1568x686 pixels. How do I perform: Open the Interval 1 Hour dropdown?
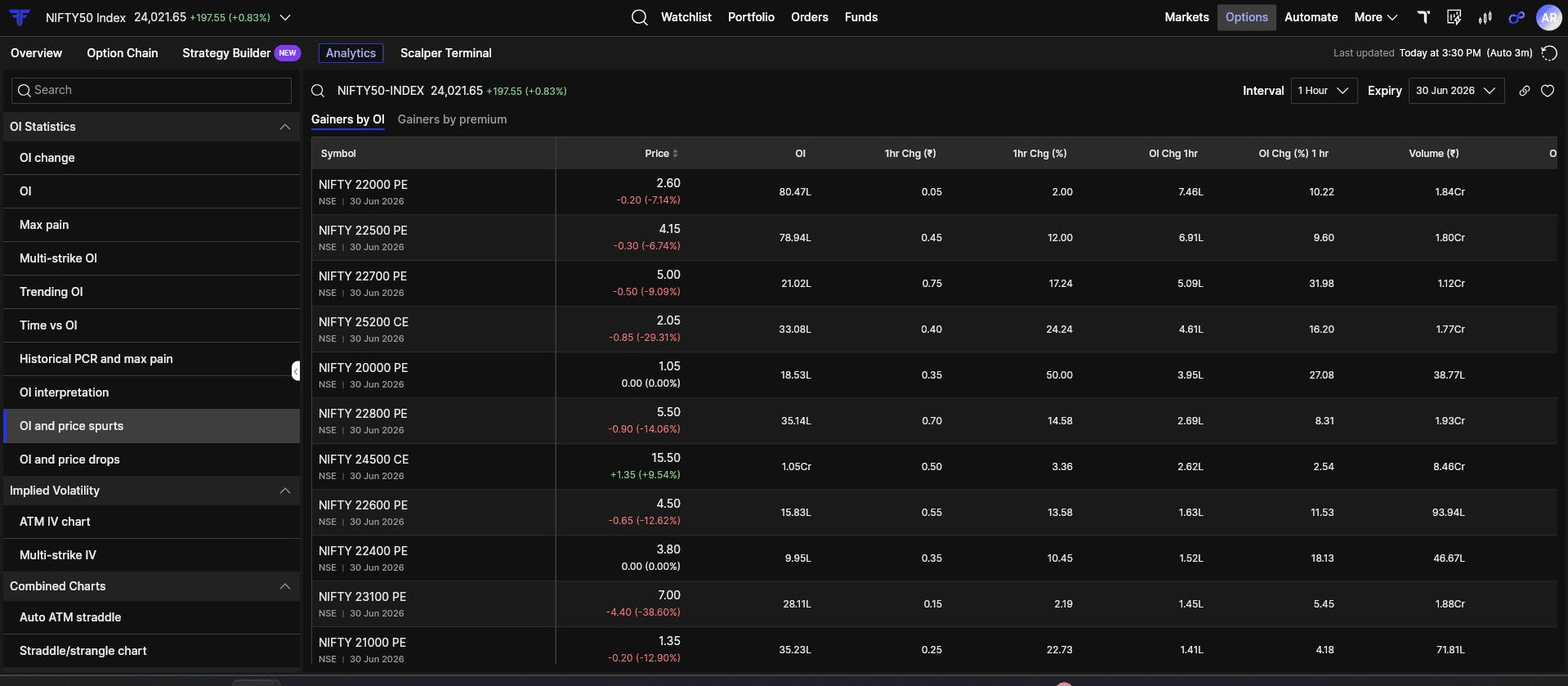coord(1324,91)
